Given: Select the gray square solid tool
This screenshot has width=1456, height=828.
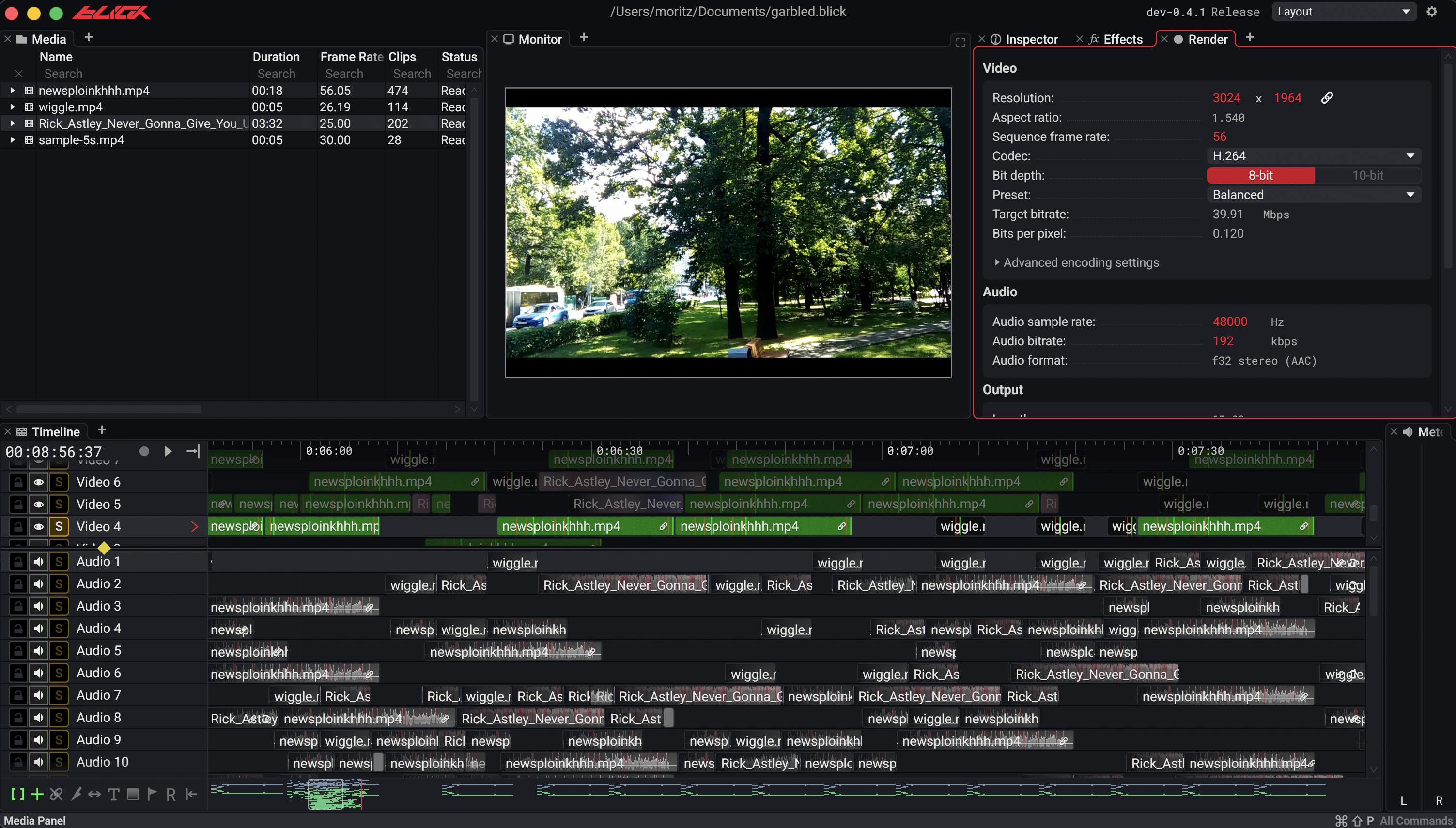Looking at the screenshot, I should click(133, 794).
